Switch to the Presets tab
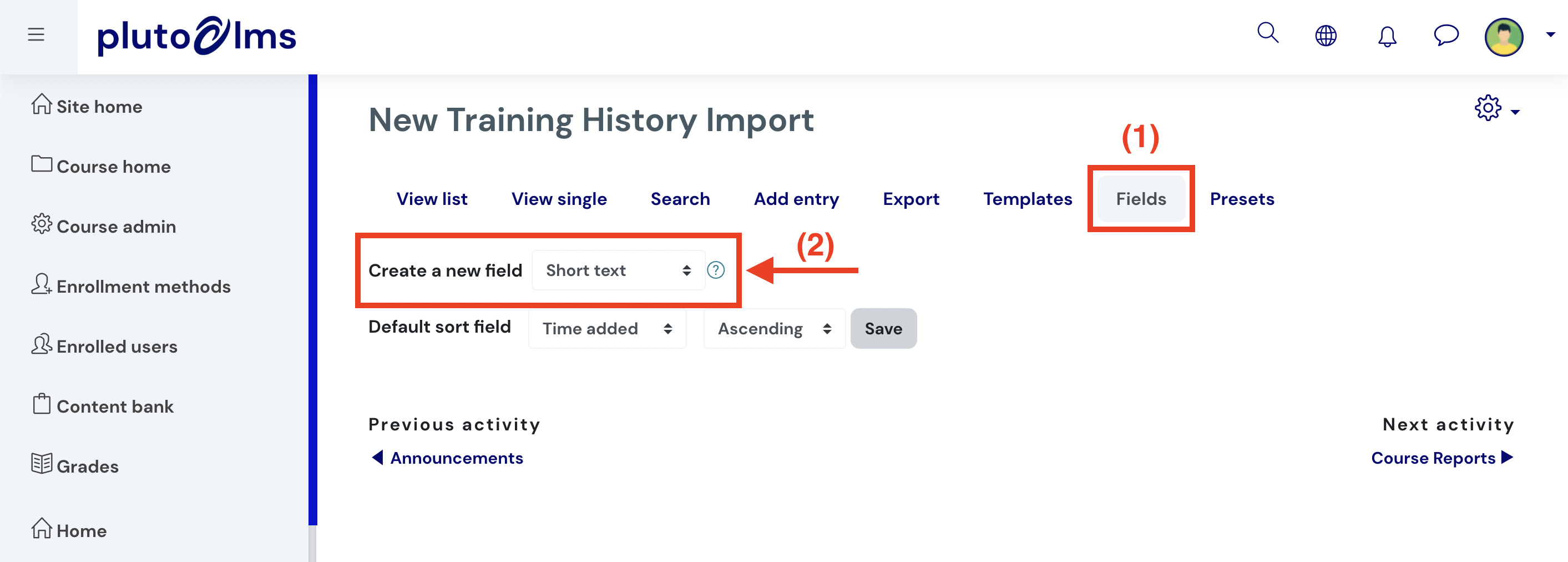The height and width of the screenshot is (562, 1568). 1242,199
